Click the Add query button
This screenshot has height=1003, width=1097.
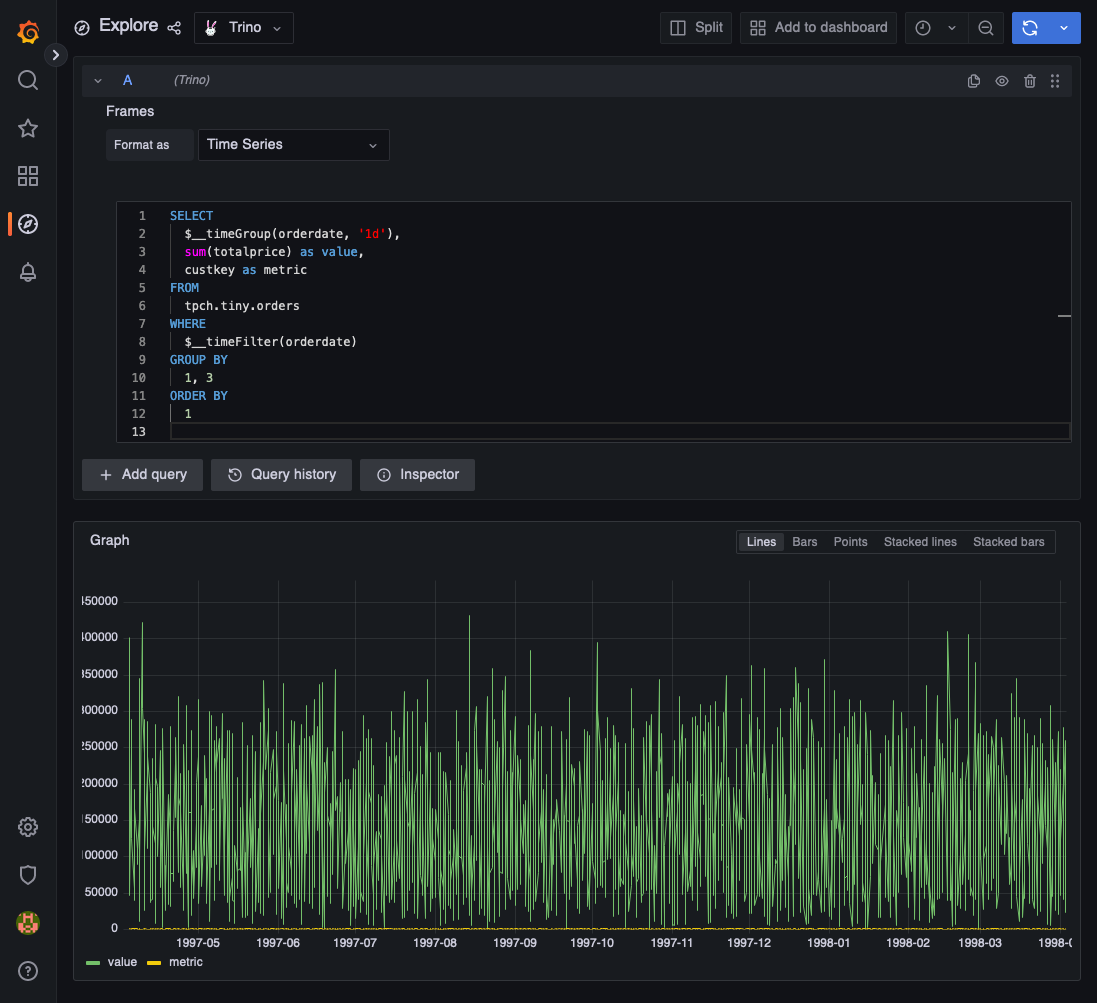point(143,475)
